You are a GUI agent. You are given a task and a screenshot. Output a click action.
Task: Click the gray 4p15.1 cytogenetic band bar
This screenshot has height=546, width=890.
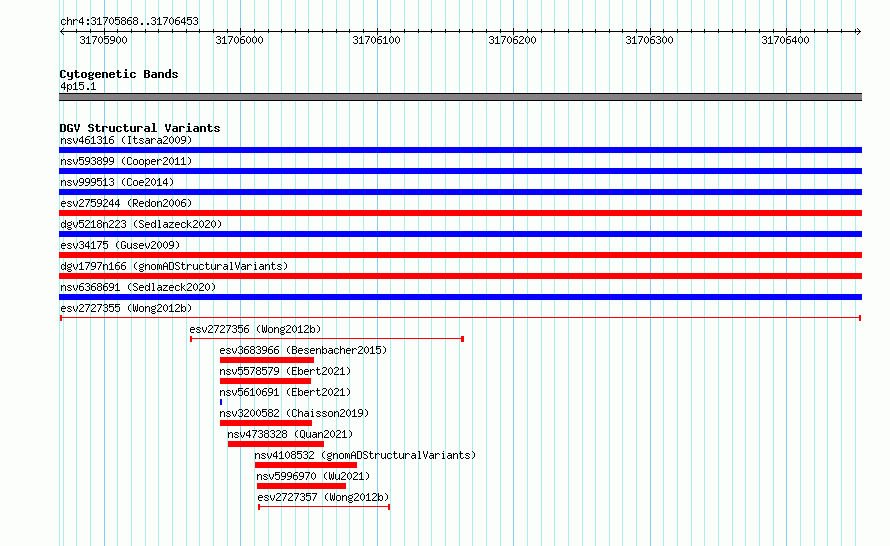point(460,97)
